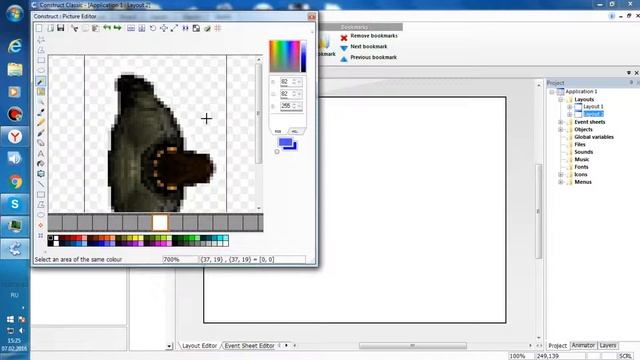Select the image points tool at toolbox bottom

[x=41, y=236]
